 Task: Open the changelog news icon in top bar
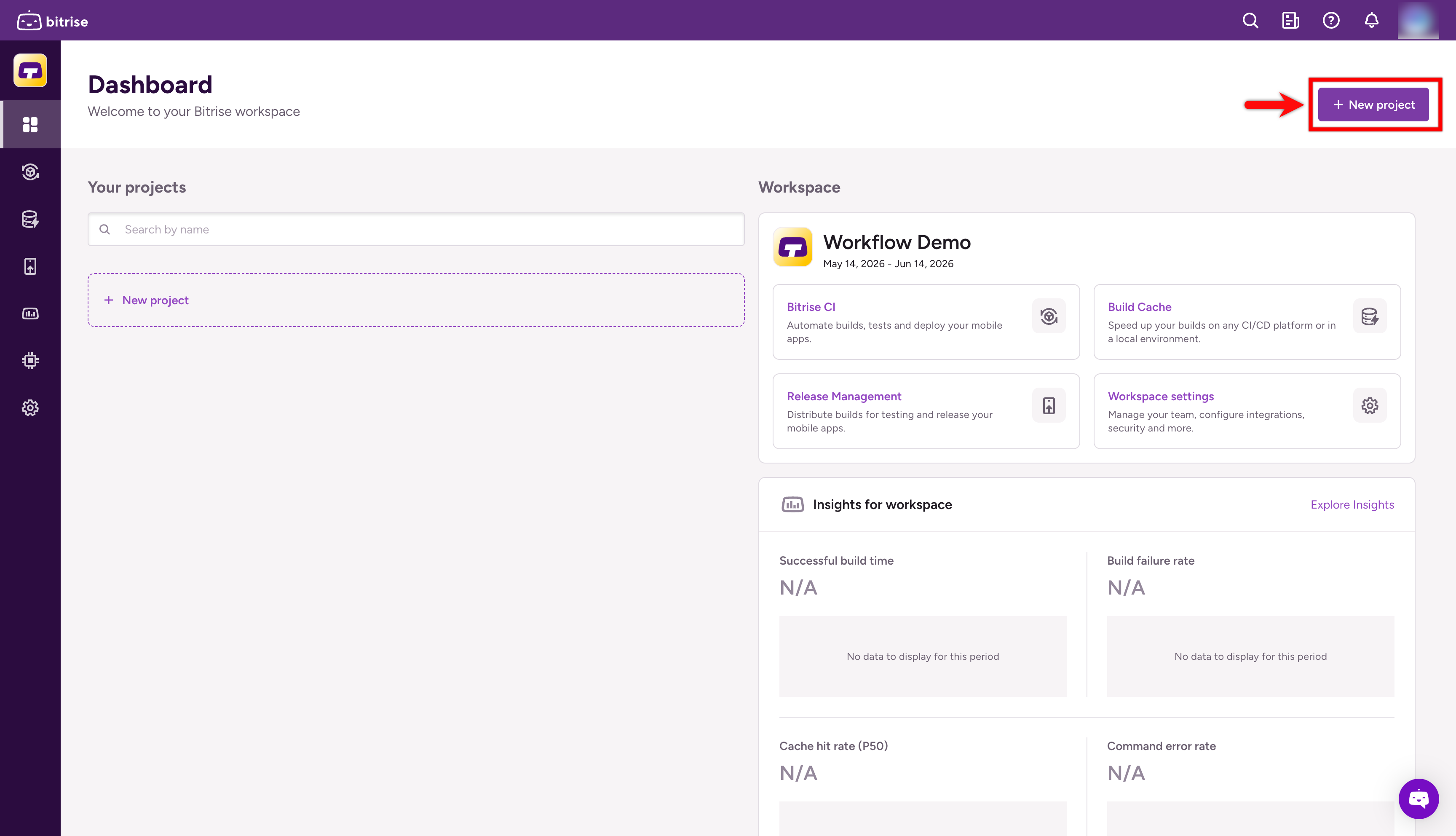tap(1290, 21)
